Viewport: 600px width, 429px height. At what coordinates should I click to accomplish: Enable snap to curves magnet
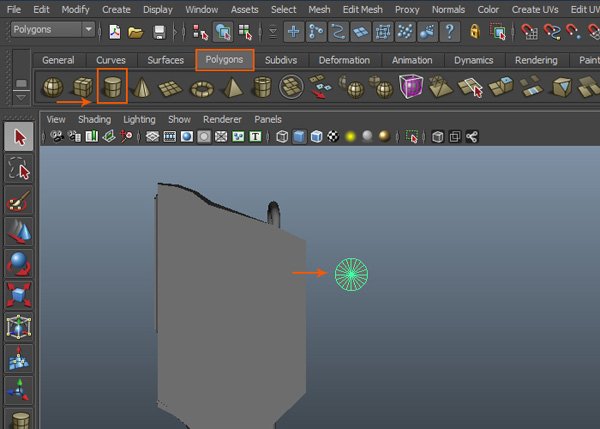pos(552,32)
